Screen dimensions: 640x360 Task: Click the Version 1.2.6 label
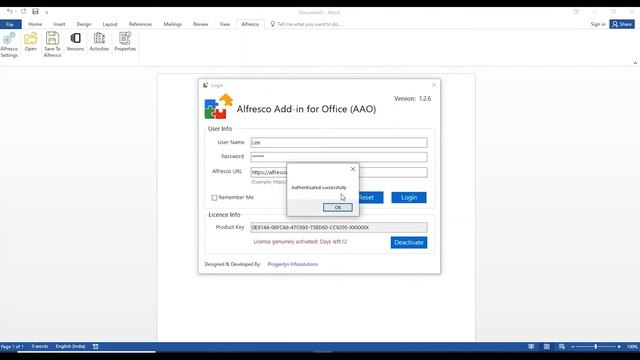[412, 98]
